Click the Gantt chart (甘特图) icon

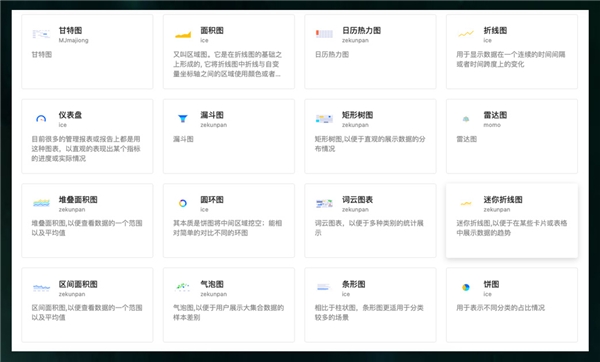coord(41,34)
